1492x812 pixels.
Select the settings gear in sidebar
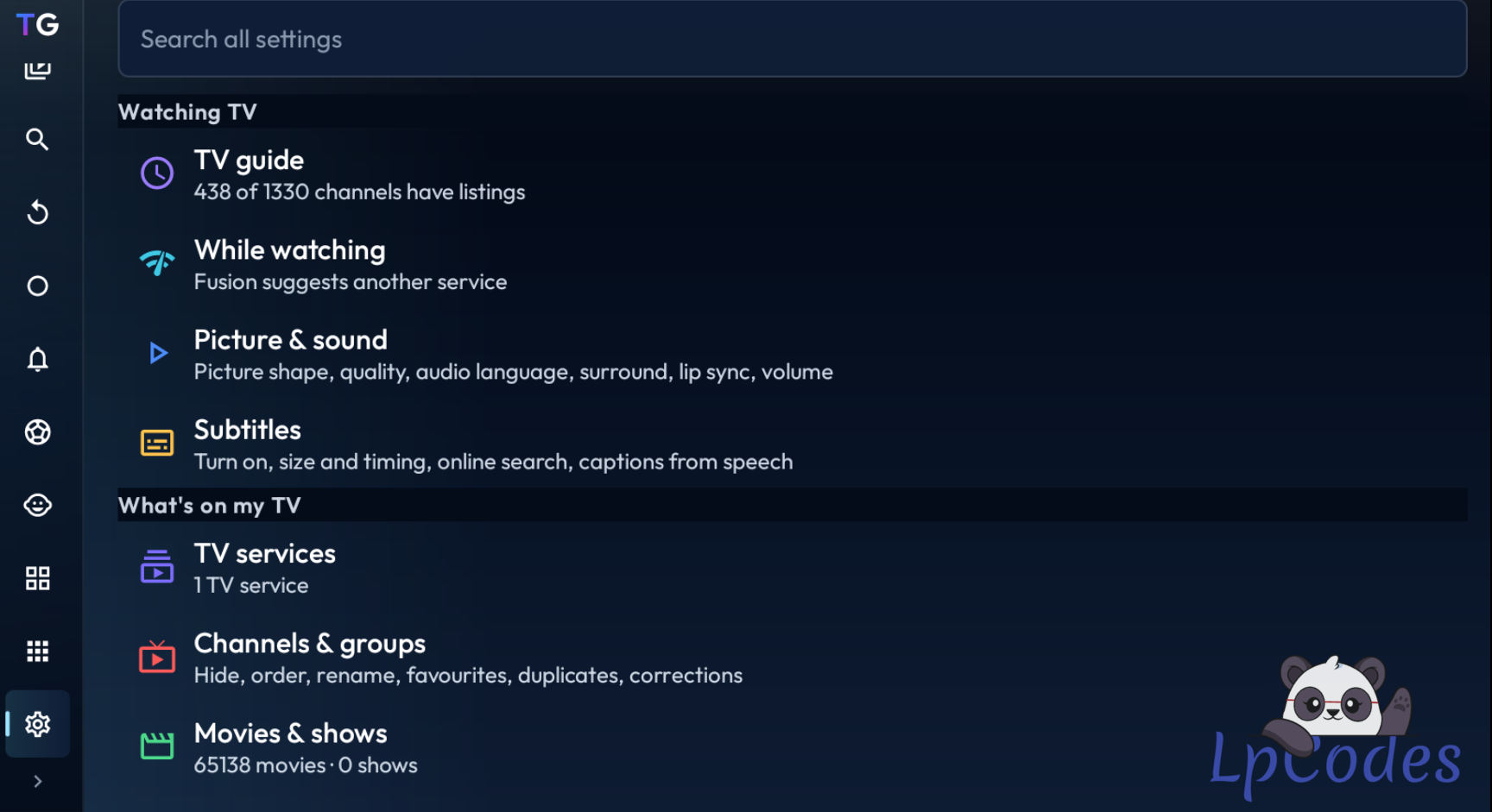[37, 724]
